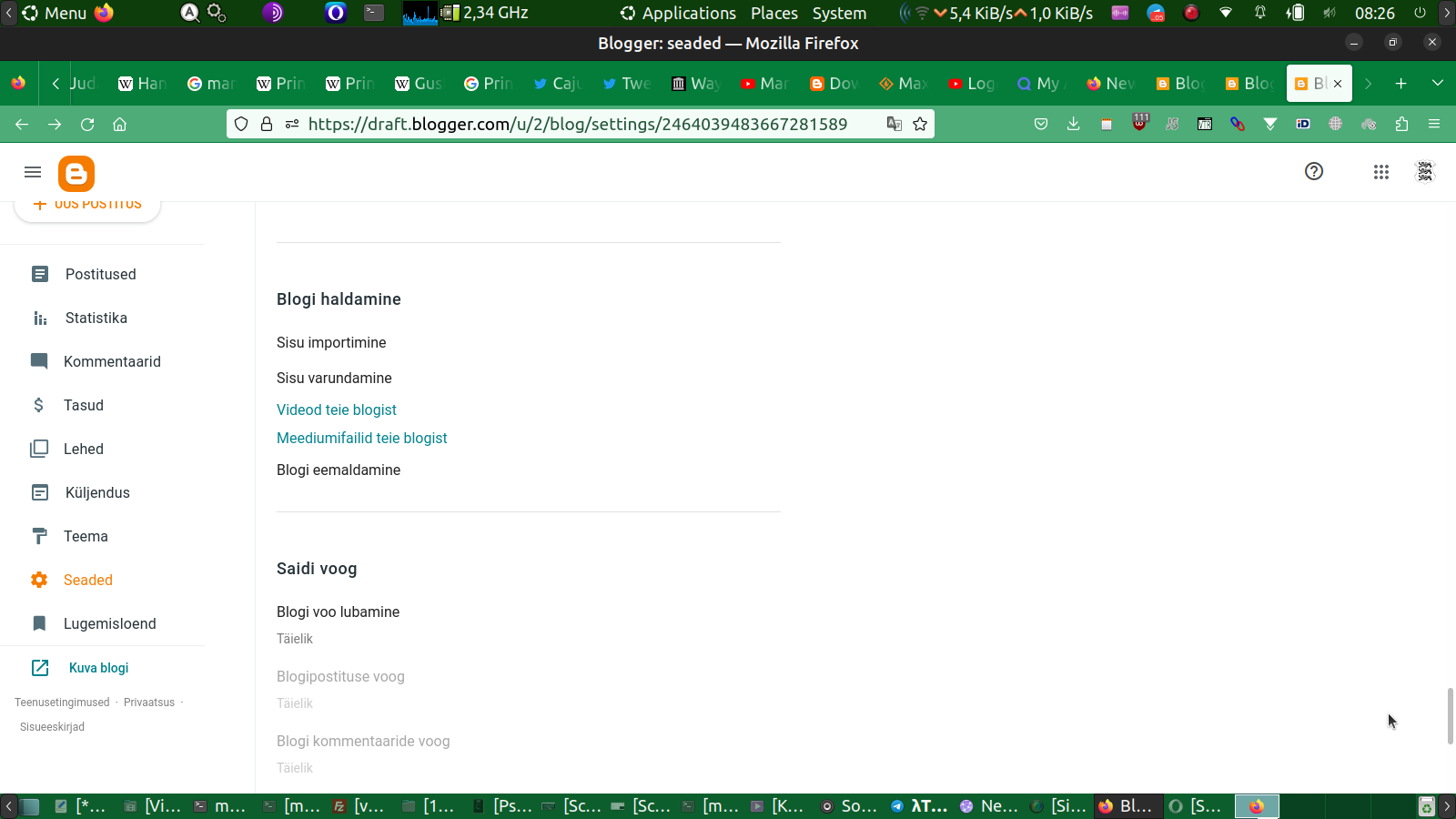The height and width of the screenshot is (819, 1456).
Task: Open the Places menu in the panel
Action: 774,13
